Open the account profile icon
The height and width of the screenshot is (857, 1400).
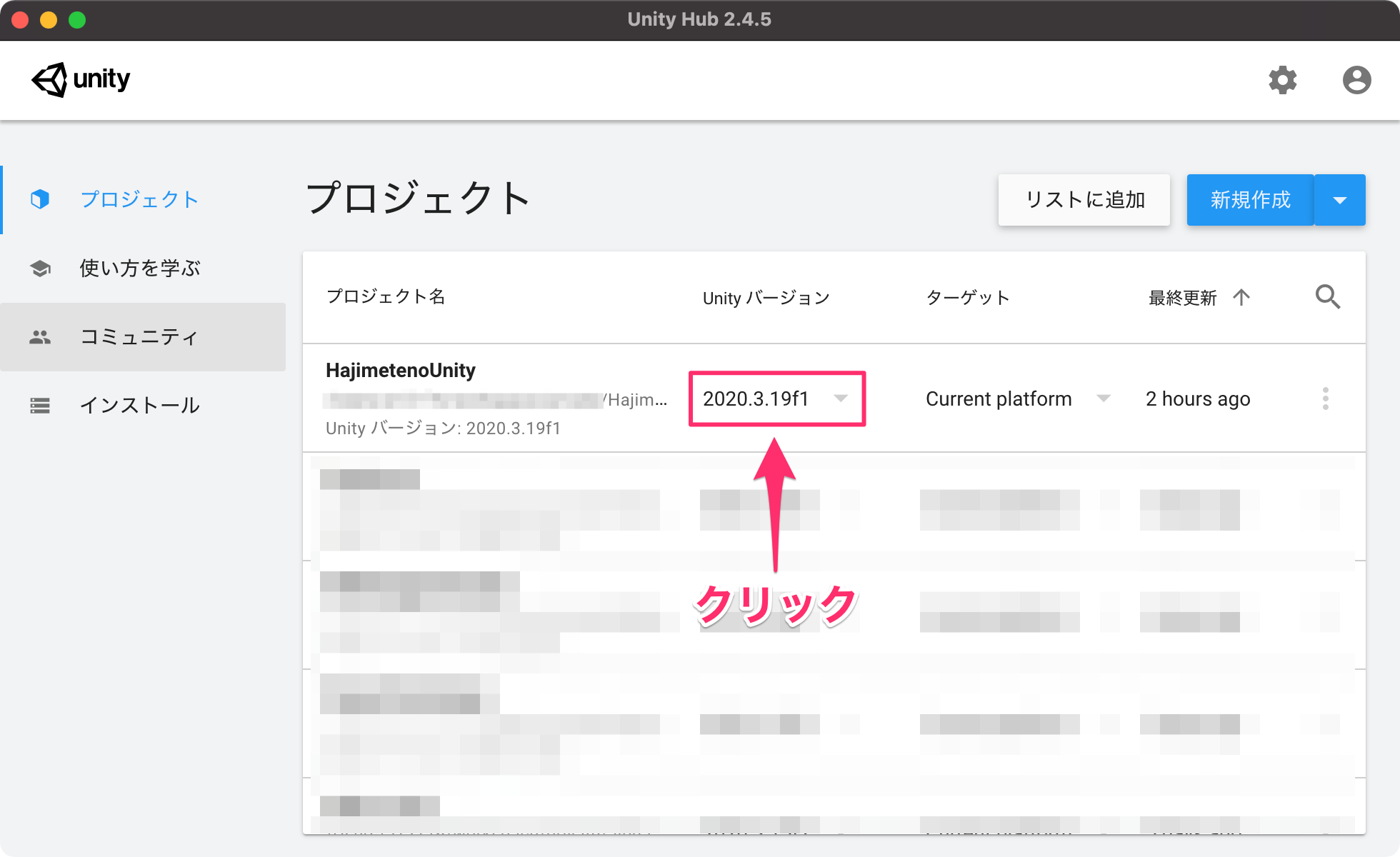[1356, 80]
